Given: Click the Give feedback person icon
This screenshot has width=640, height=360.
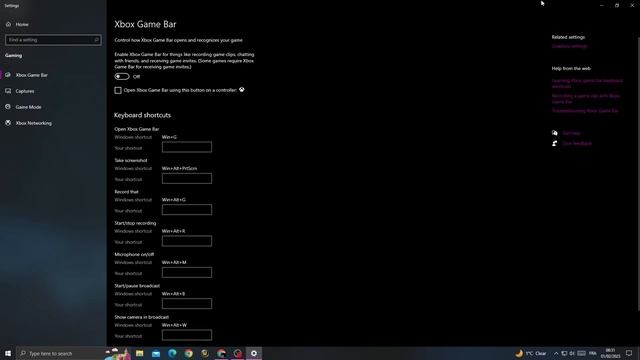Looking at the screenshot, I should coord(555,144).
